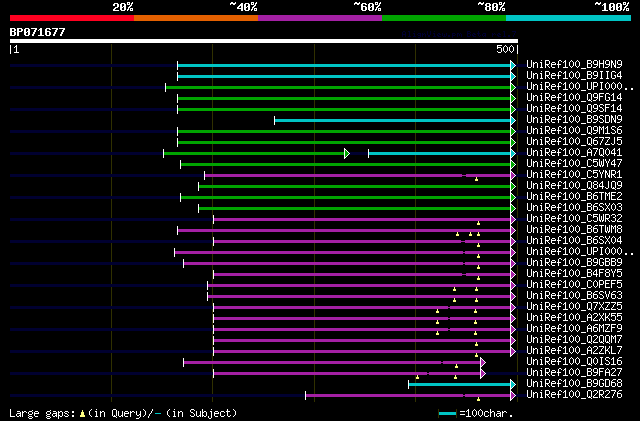Select the UniRef100_B6SV63 label
This screenshot has width=640, height=421.
574,296
